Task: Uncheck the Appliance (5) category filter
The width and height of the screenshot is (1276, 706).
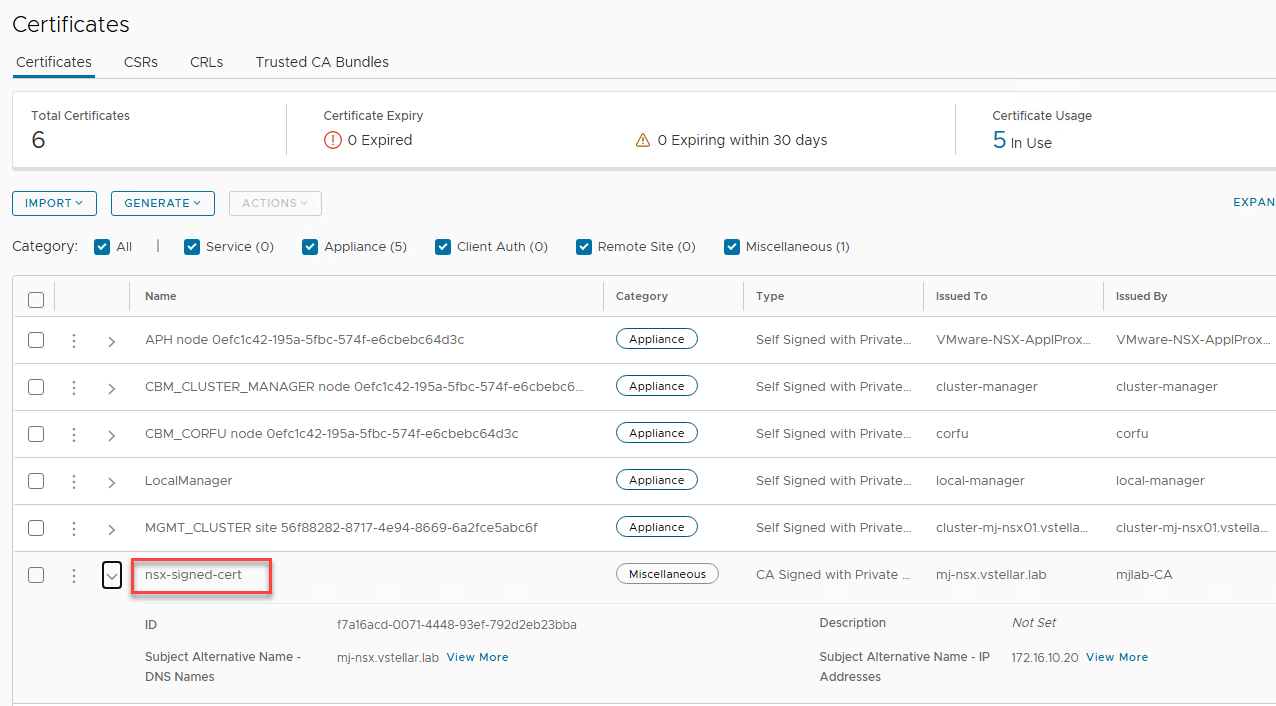Action: tap(310, 247)
